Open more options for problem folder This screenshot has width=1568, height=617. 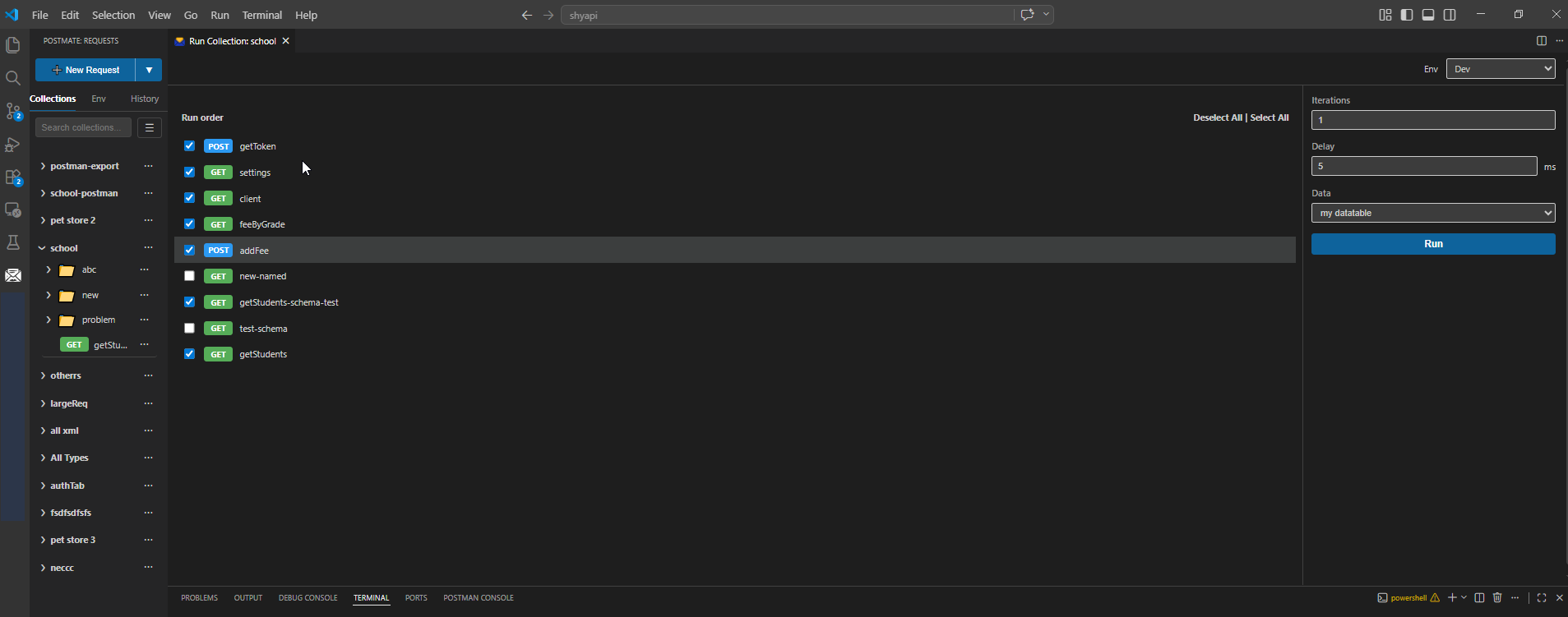click(145, 320)
